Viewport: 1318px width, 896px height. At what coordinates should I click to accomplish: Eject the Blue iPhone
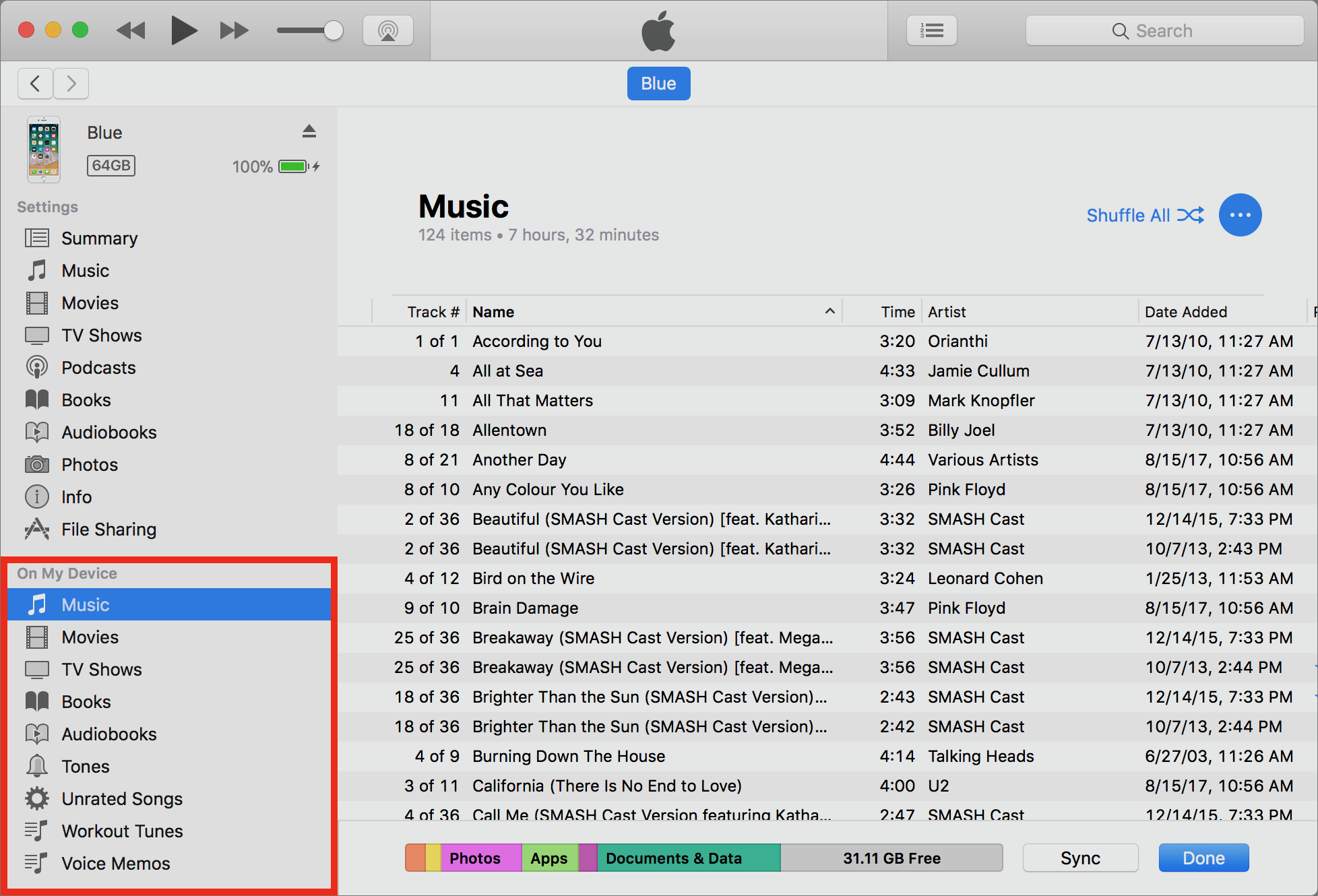(x=309, y=131)
